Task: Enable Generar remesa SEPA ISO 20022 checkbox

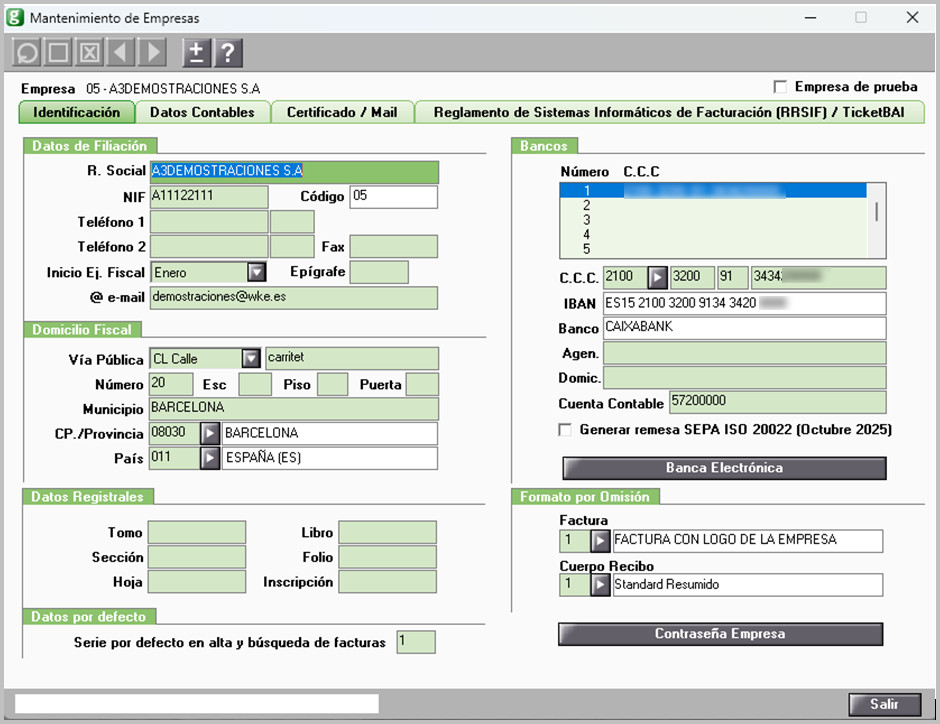Action: pos(565,430)
